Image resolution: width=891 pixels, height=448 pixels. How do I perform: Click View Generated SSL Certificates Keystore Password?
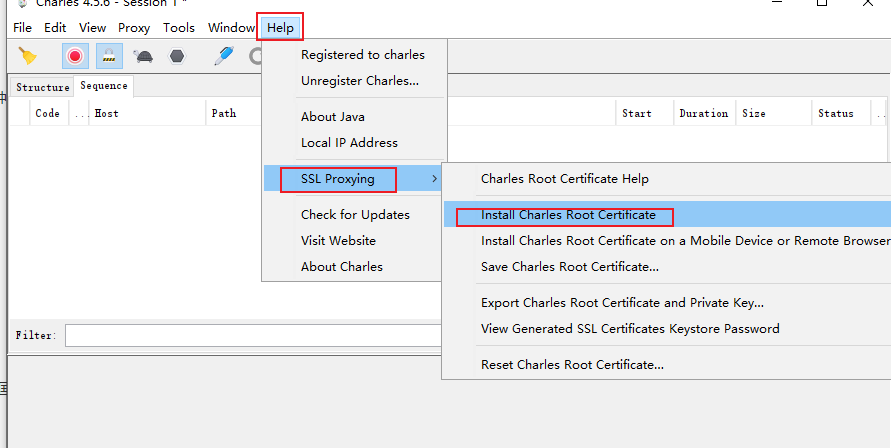630,329
